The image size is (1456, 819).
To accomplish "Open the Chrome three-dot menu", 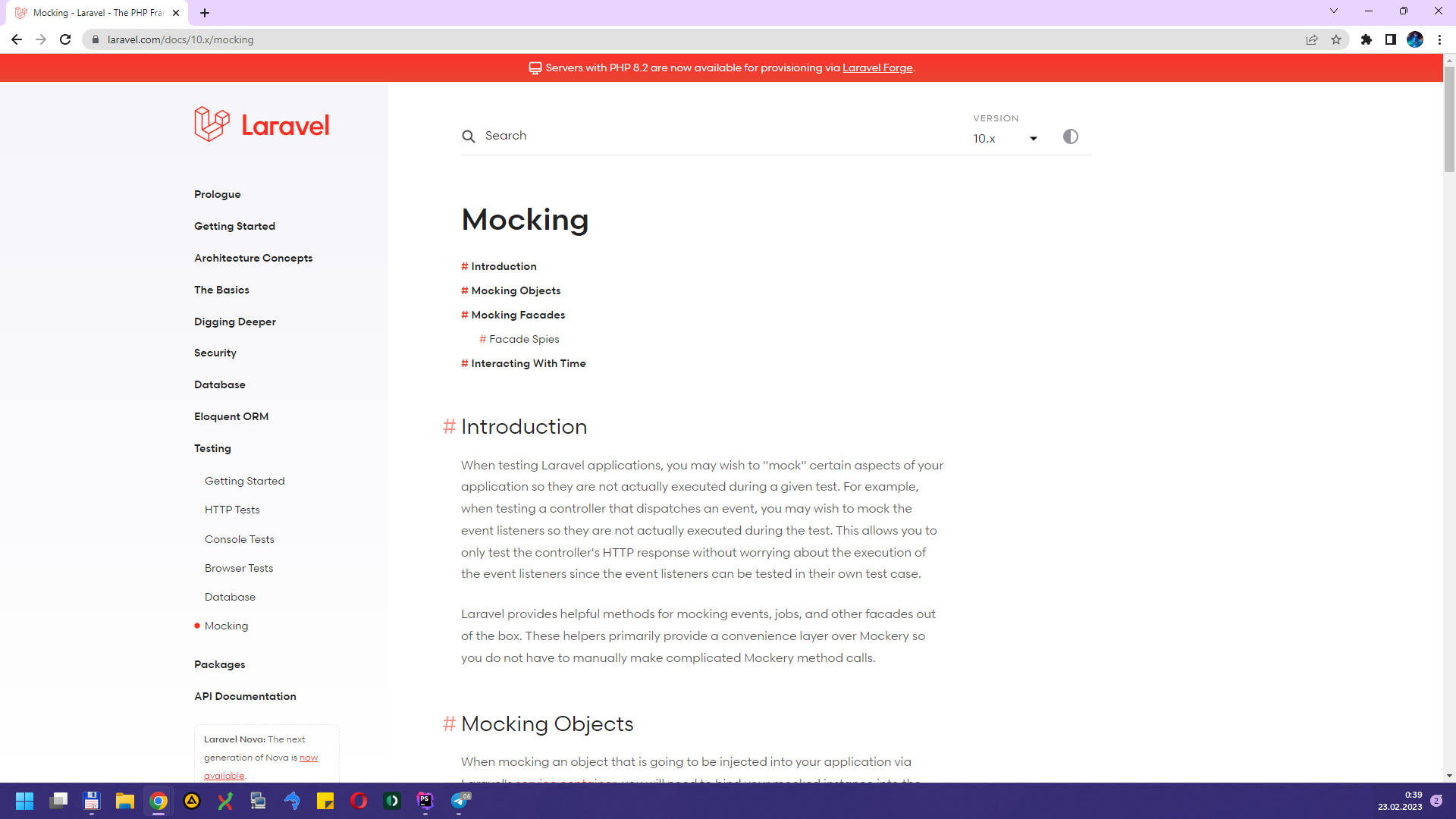I will point(1439,39).
